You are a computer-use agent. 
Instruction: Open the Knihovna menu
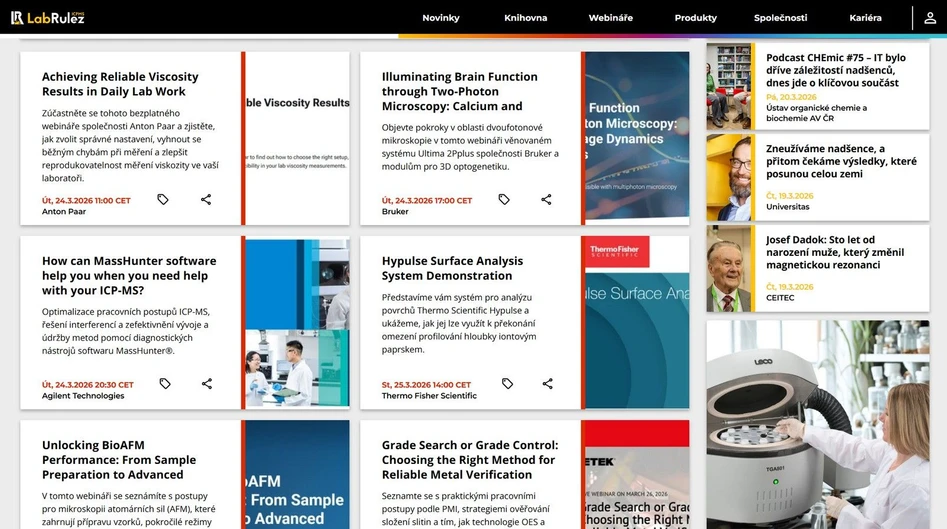click(x=525, y=18)
